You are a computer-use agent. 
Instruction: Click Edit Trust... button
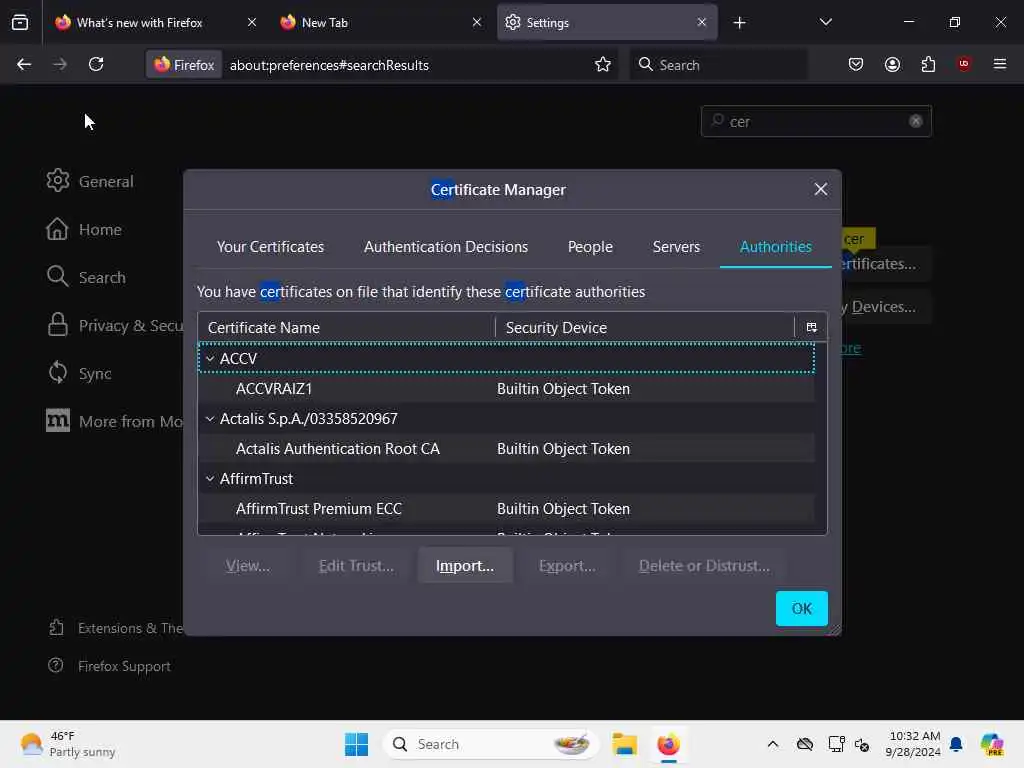coord(356,566)
